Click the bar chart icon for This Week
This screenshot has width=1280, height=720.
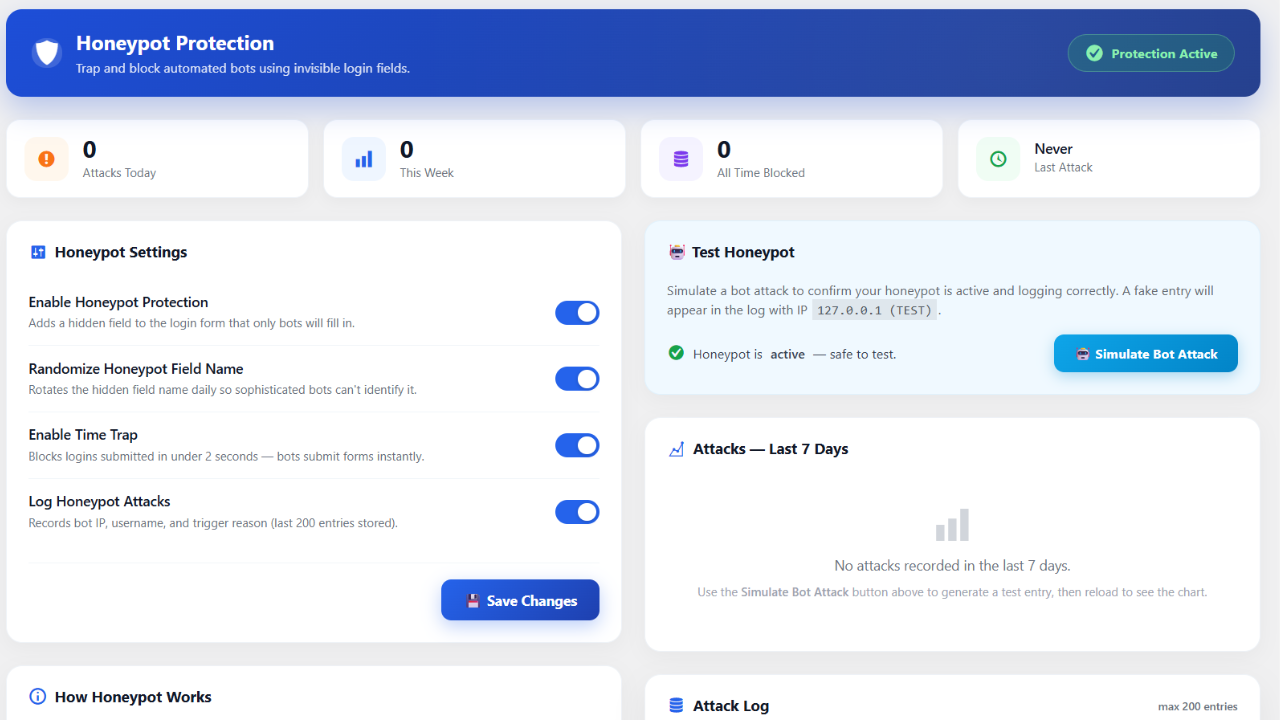pos(364,159)
